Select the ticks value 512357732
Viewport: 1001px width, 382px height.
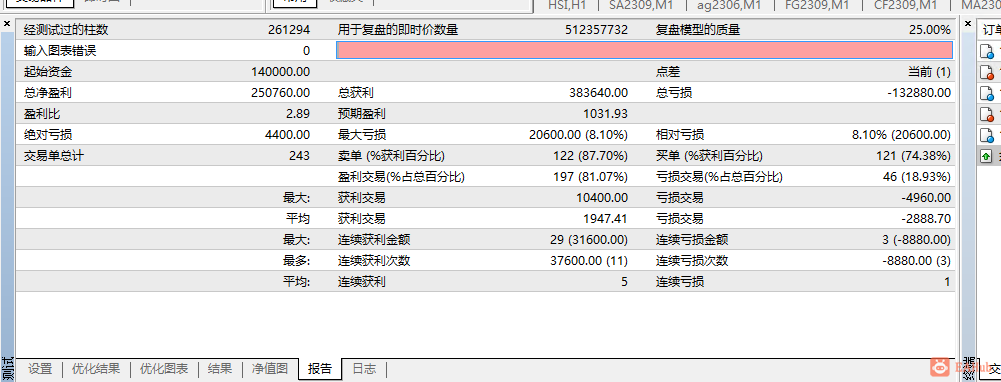tap(596, 30)
